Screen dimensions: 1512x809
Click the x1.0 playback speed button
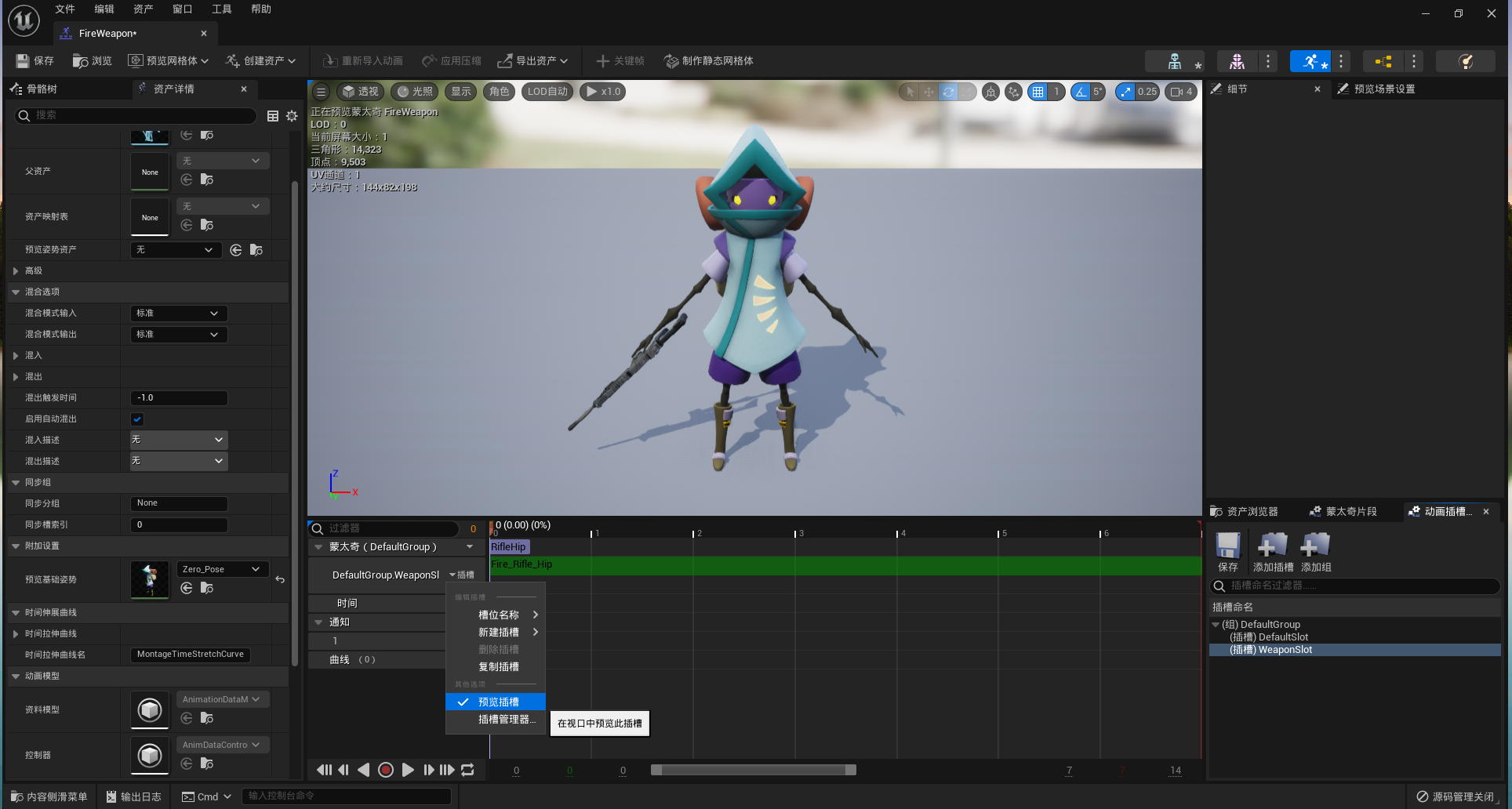pyautogui.click(x=603, y=92)
